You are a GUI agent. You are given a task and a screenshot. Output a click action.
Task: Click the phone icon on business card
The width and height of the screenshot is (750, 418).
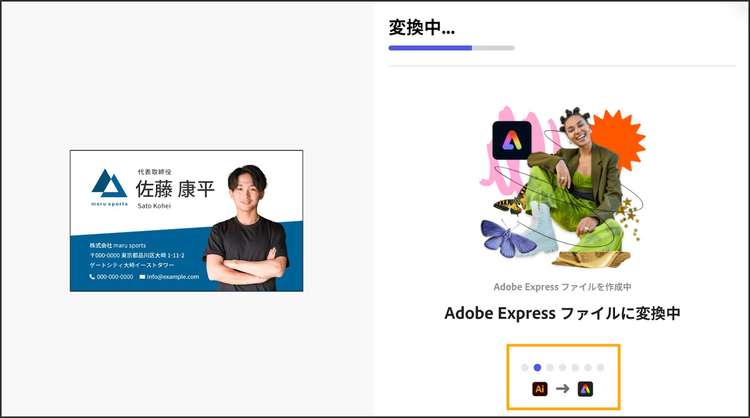(x=92, y=277)
